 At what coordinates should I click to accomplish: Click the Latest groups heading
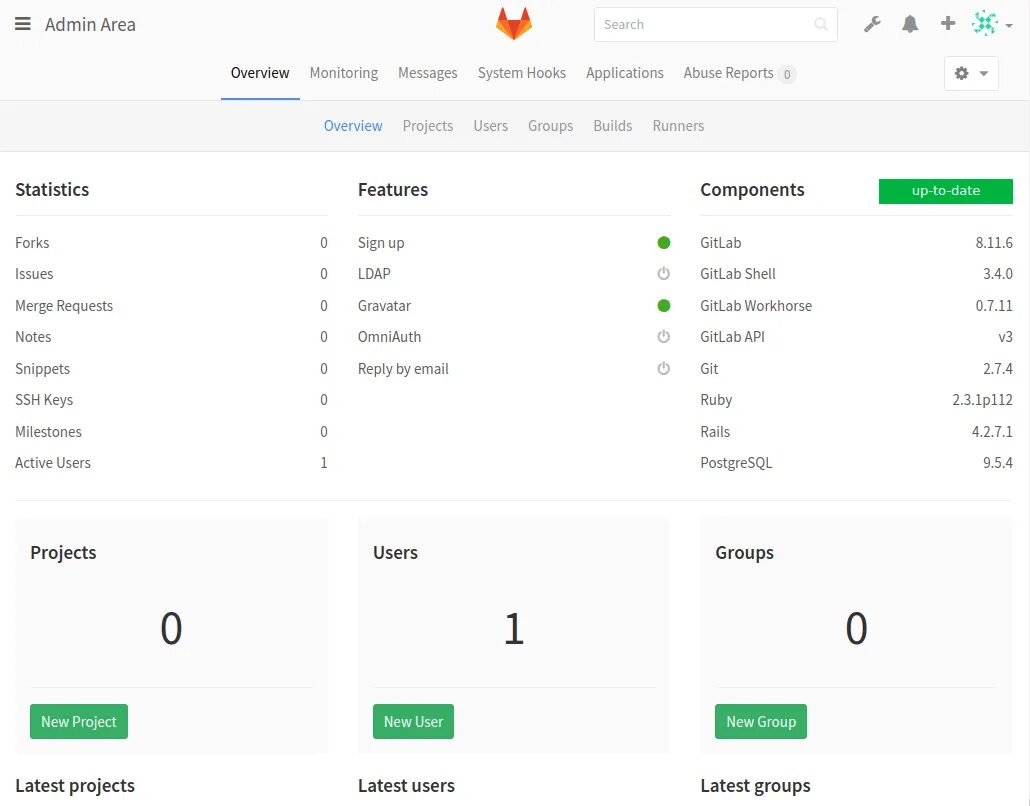(755, 785)
